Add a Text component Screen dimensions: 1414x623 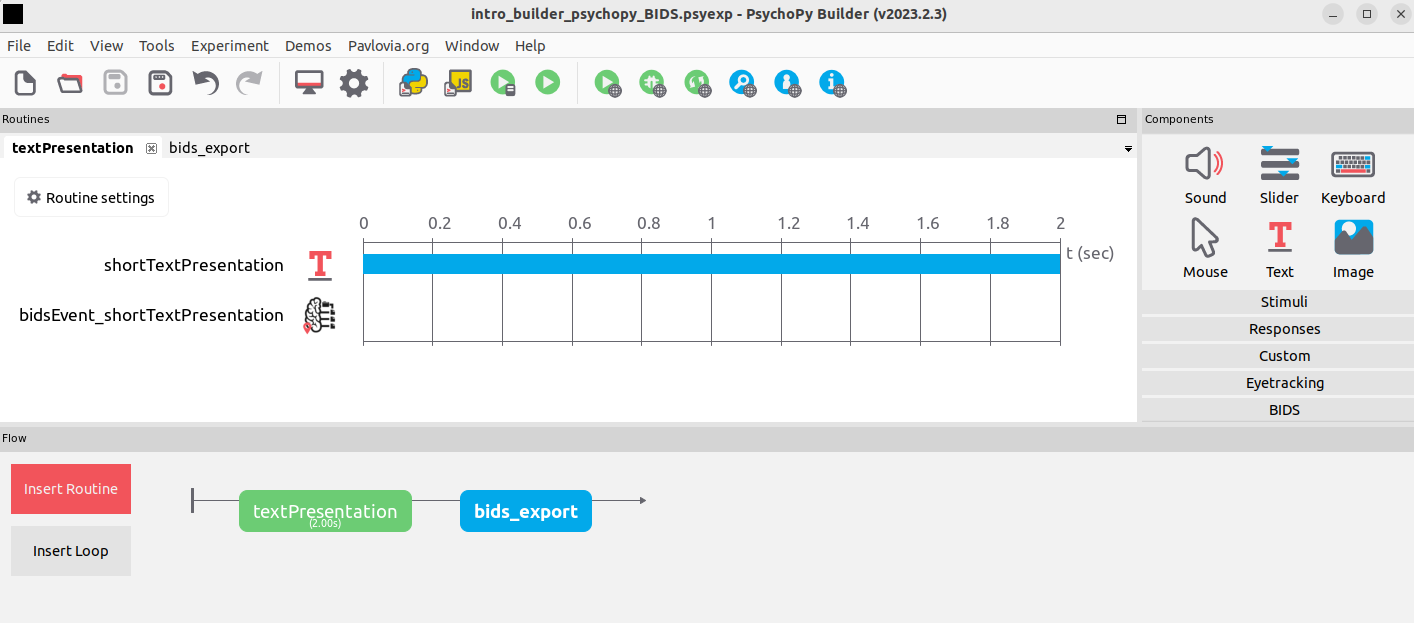click(1279, 249)
